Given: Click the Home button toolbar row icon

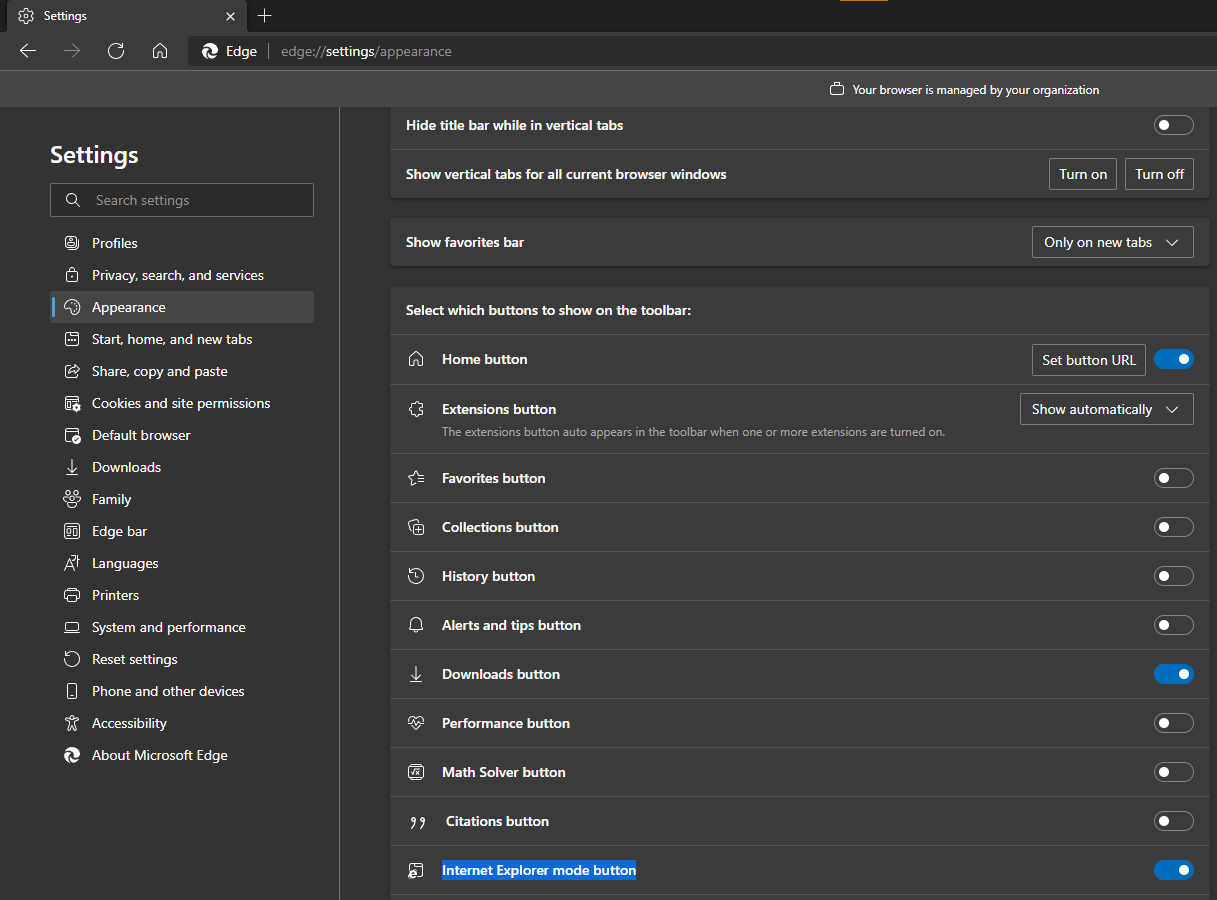Looking at the screenshot, I should pyautogui.click(x=416, y=359).
